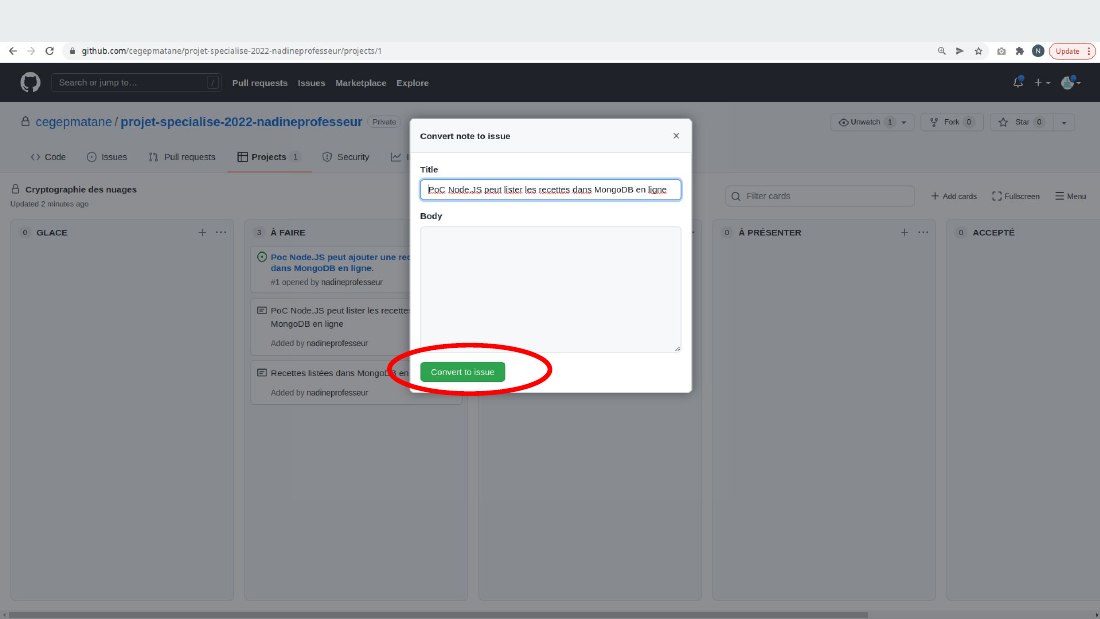This screenshot has height=619, width=1100.
Task: Expand the plus create-new dropdown
Action: click(1042, 83)
